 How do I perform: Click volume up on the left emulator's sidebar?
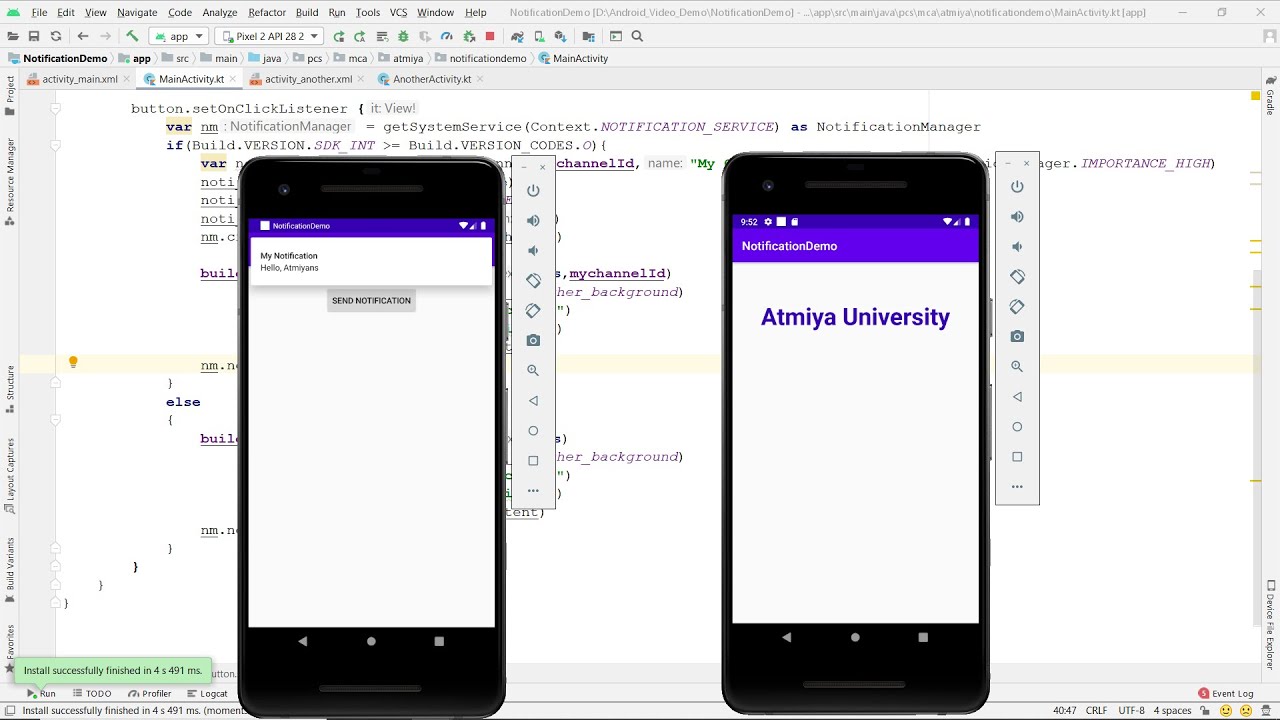pyautogui.click(x=533, y=220)
